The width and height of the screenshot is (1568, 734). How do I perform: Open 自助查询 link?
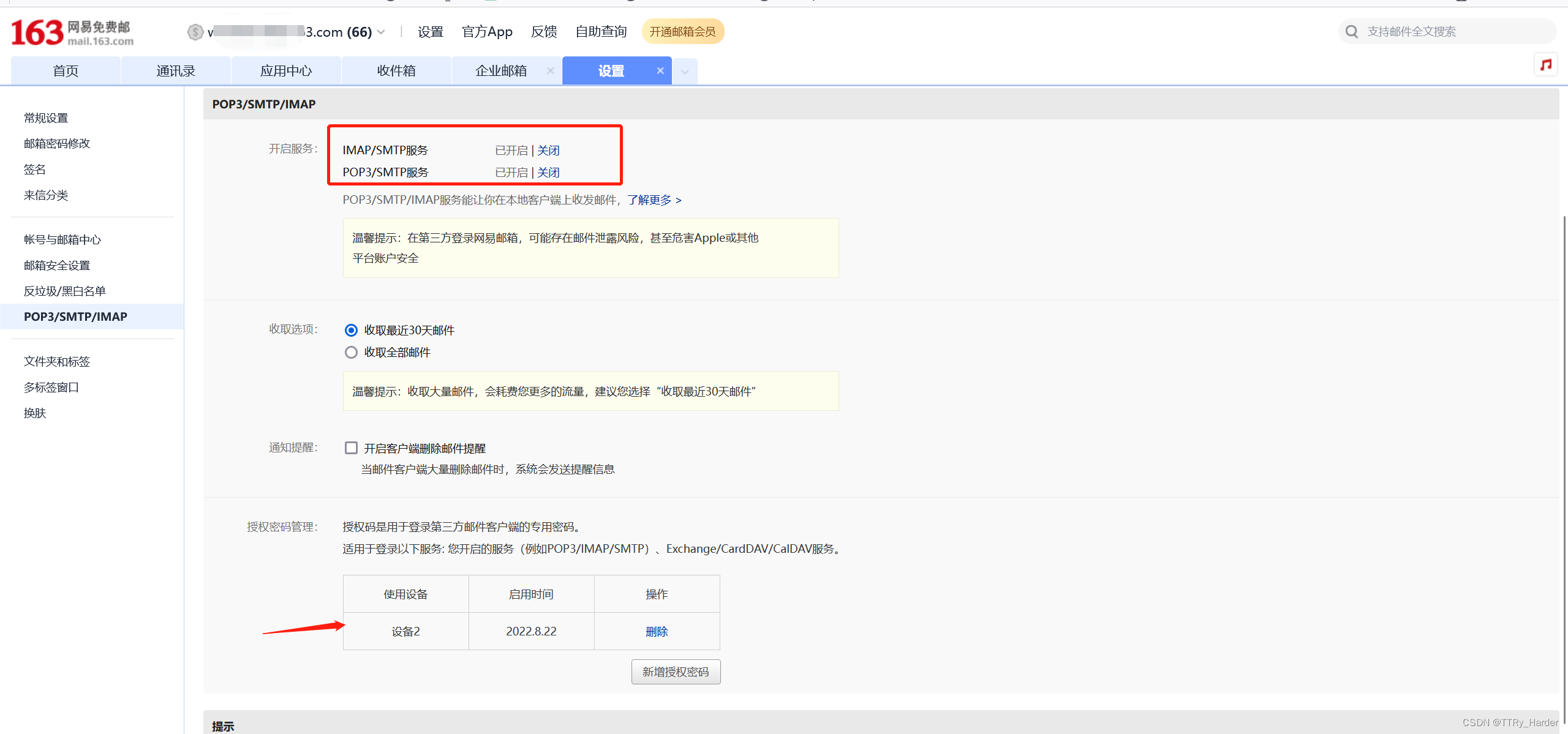(x=601, y=32)
